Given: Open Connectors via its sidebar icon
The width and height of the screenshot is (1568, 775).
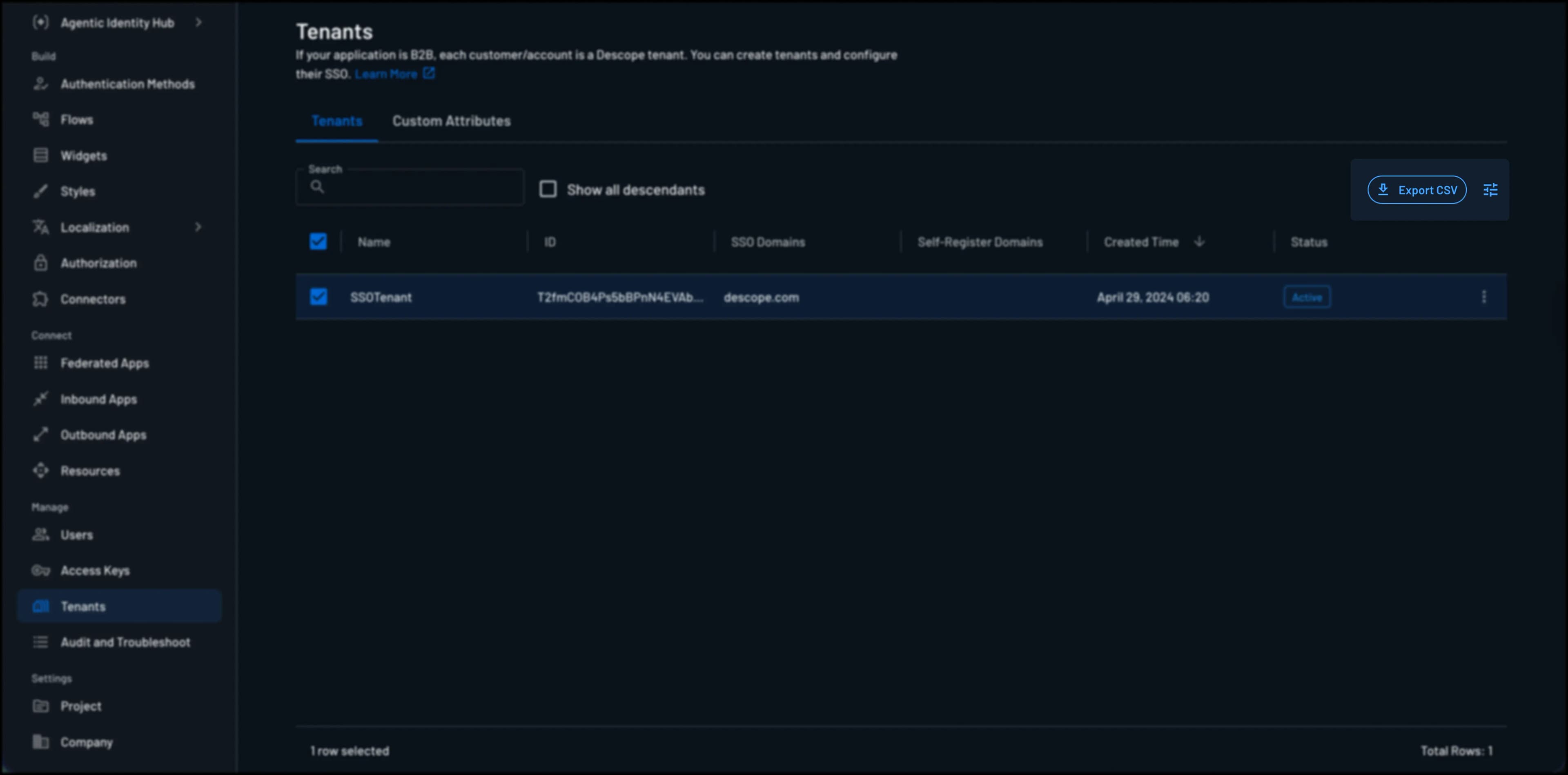Looking at the screenshot, I should pyautogui.click(x=40, y=299).
